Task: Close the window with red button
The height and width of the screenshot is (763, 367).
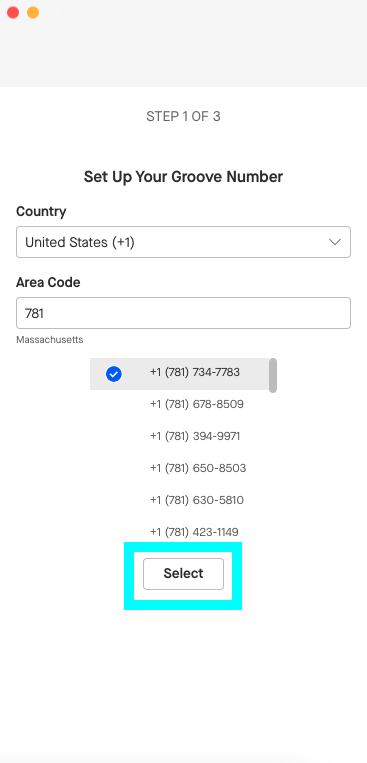Action: [x=13, y=13]
